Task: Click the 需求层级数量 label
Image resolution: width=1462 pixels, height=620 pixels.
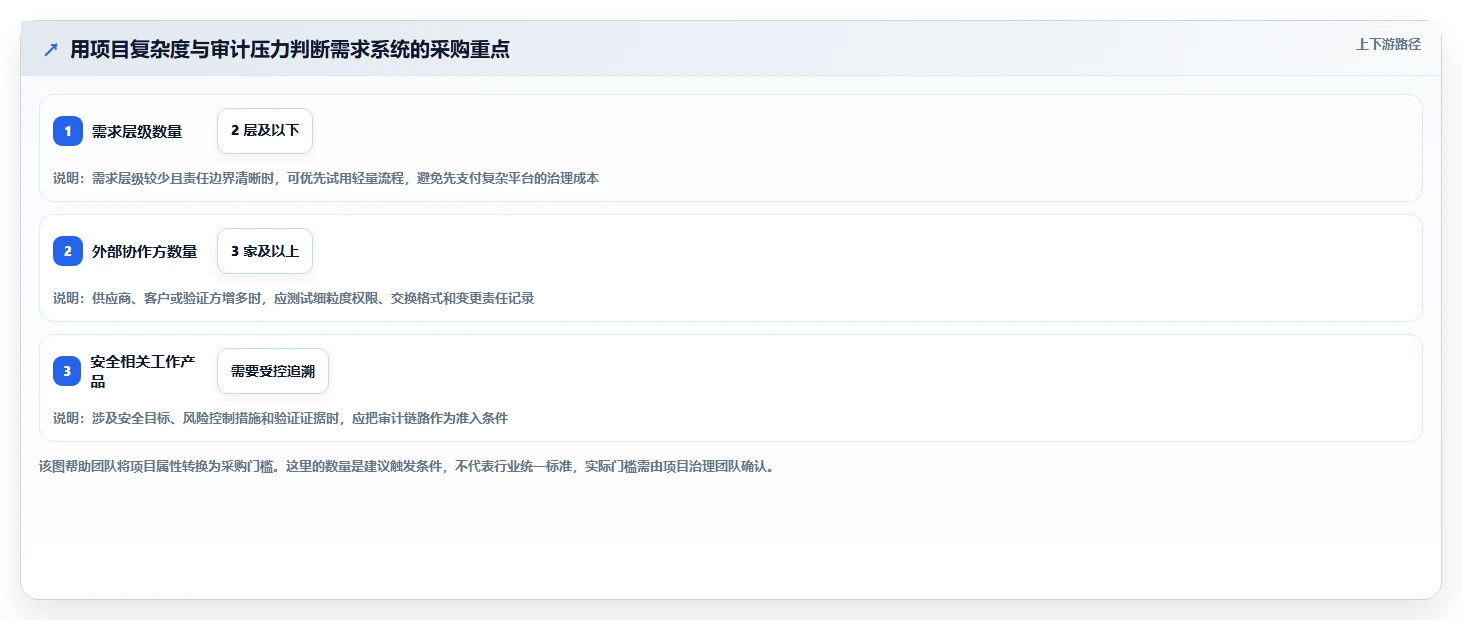Action: 137,131
